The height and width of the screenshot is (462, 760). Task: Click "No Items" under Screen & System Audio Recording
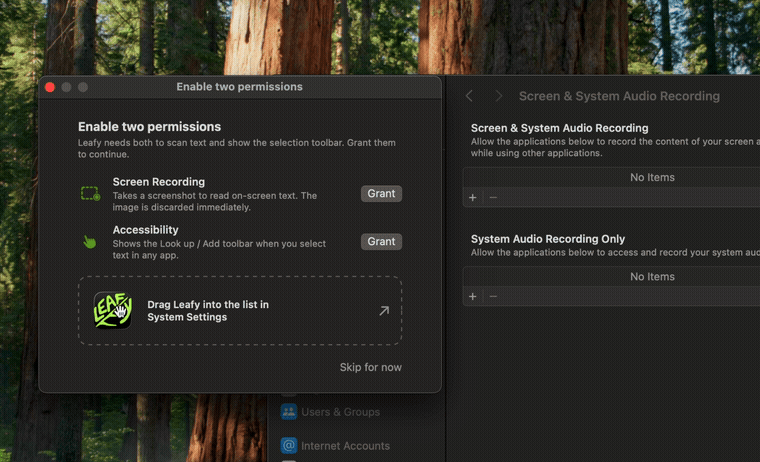(x=652, y=177)
